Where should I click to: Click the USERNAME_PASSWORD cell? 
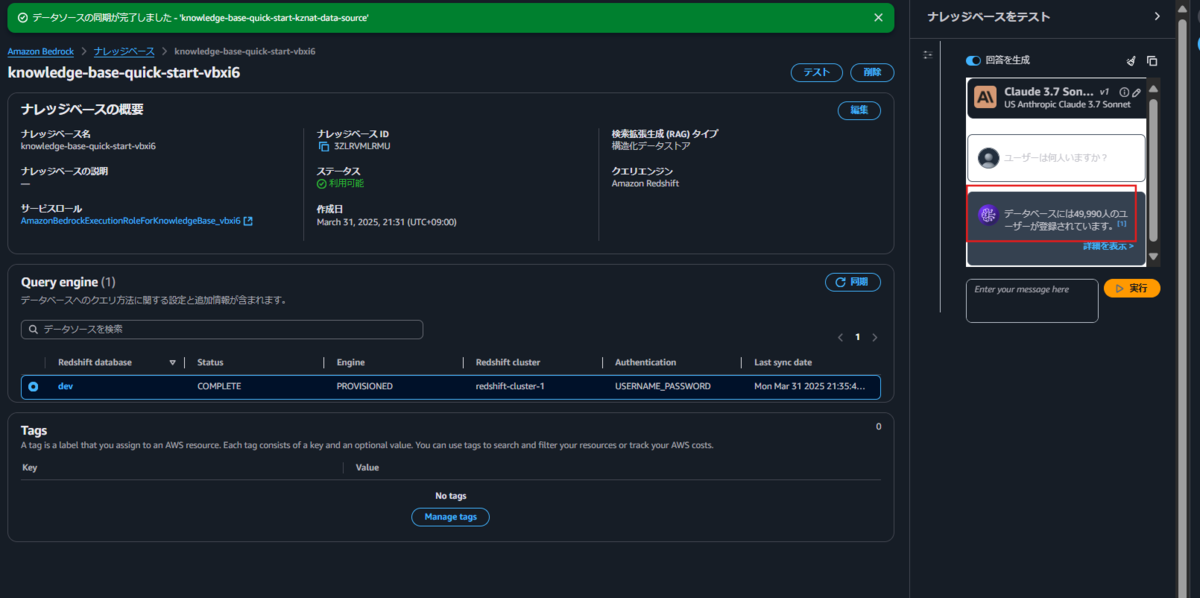tap(662, 386)
